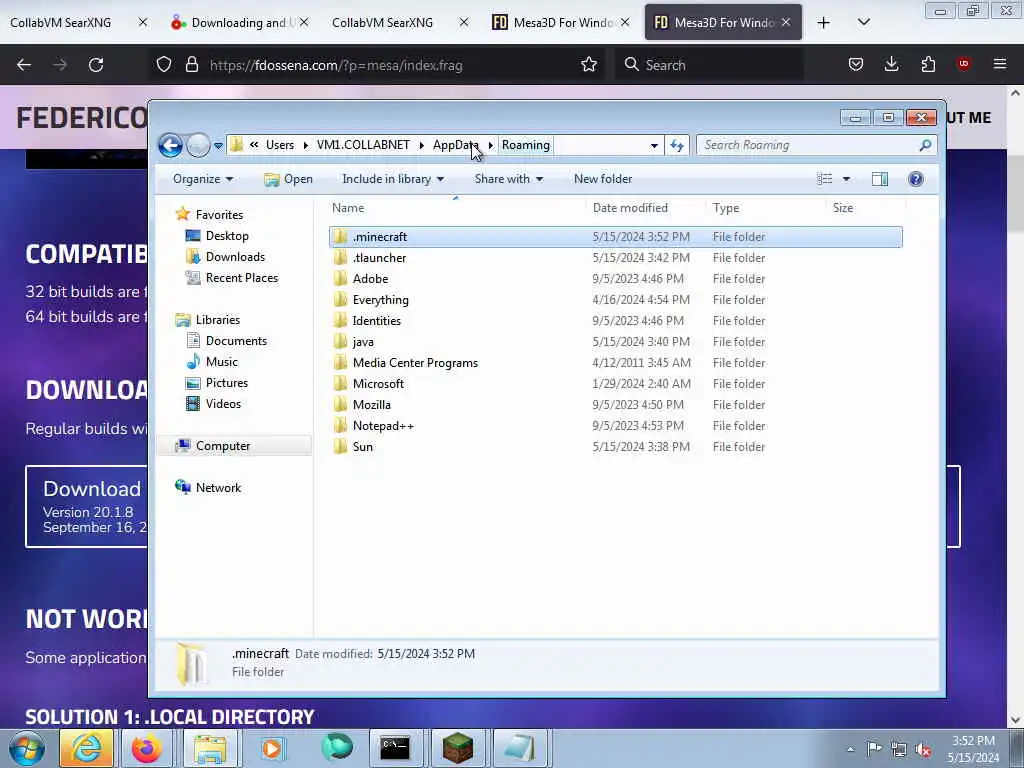Toggle the preview pane
The width and height of the screenshot is (1024, 768).
coord(880,179)
